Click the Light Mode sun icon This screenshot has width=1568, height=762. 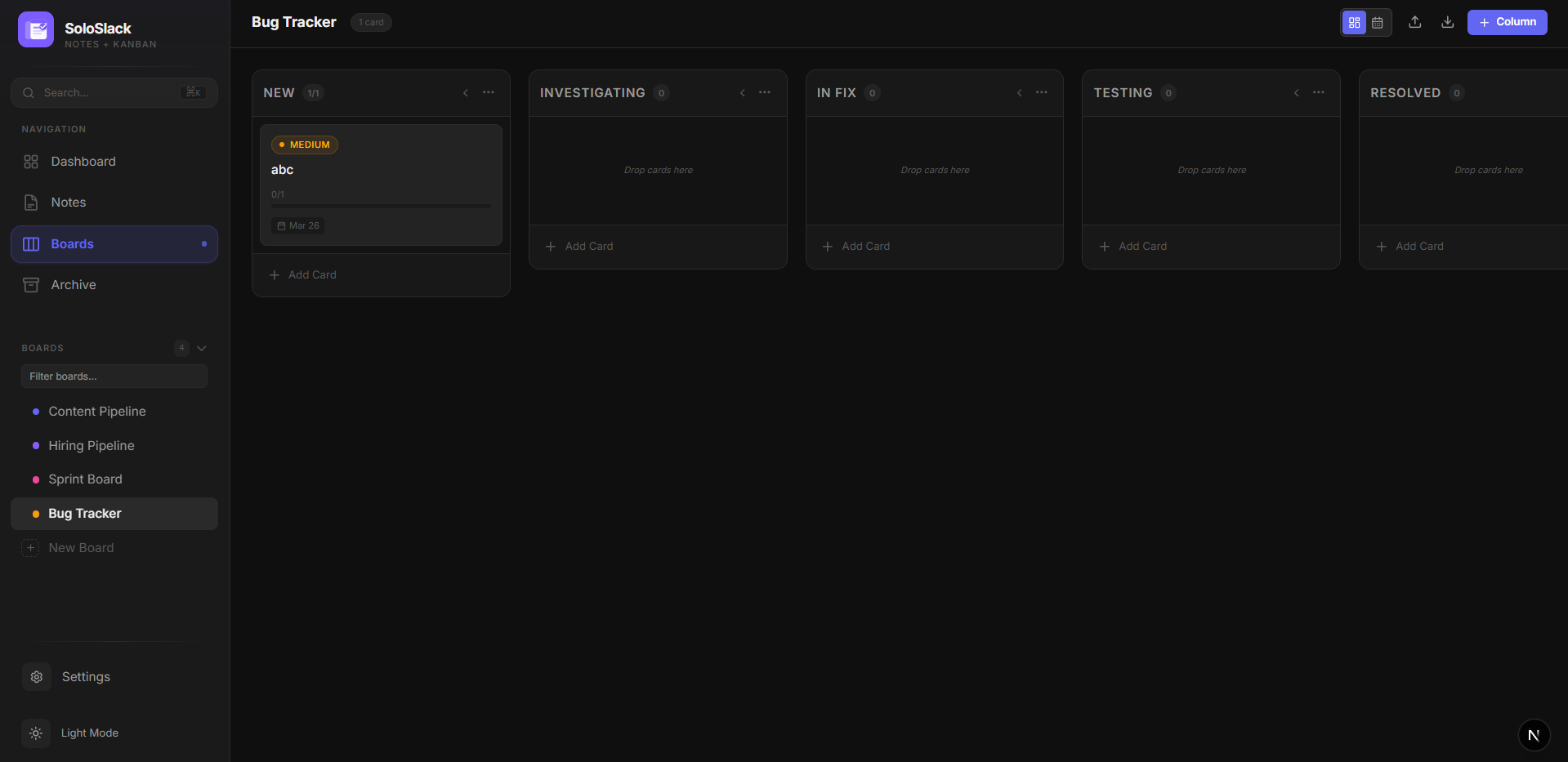pyautogui.click(x=36, y=733)
